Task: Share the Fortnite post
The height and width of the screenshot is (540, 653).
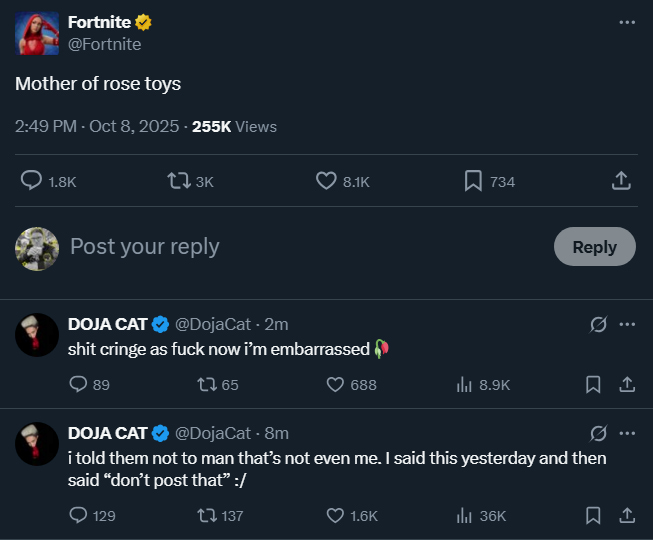Action: pyautogui.click(x=620, y=181)
